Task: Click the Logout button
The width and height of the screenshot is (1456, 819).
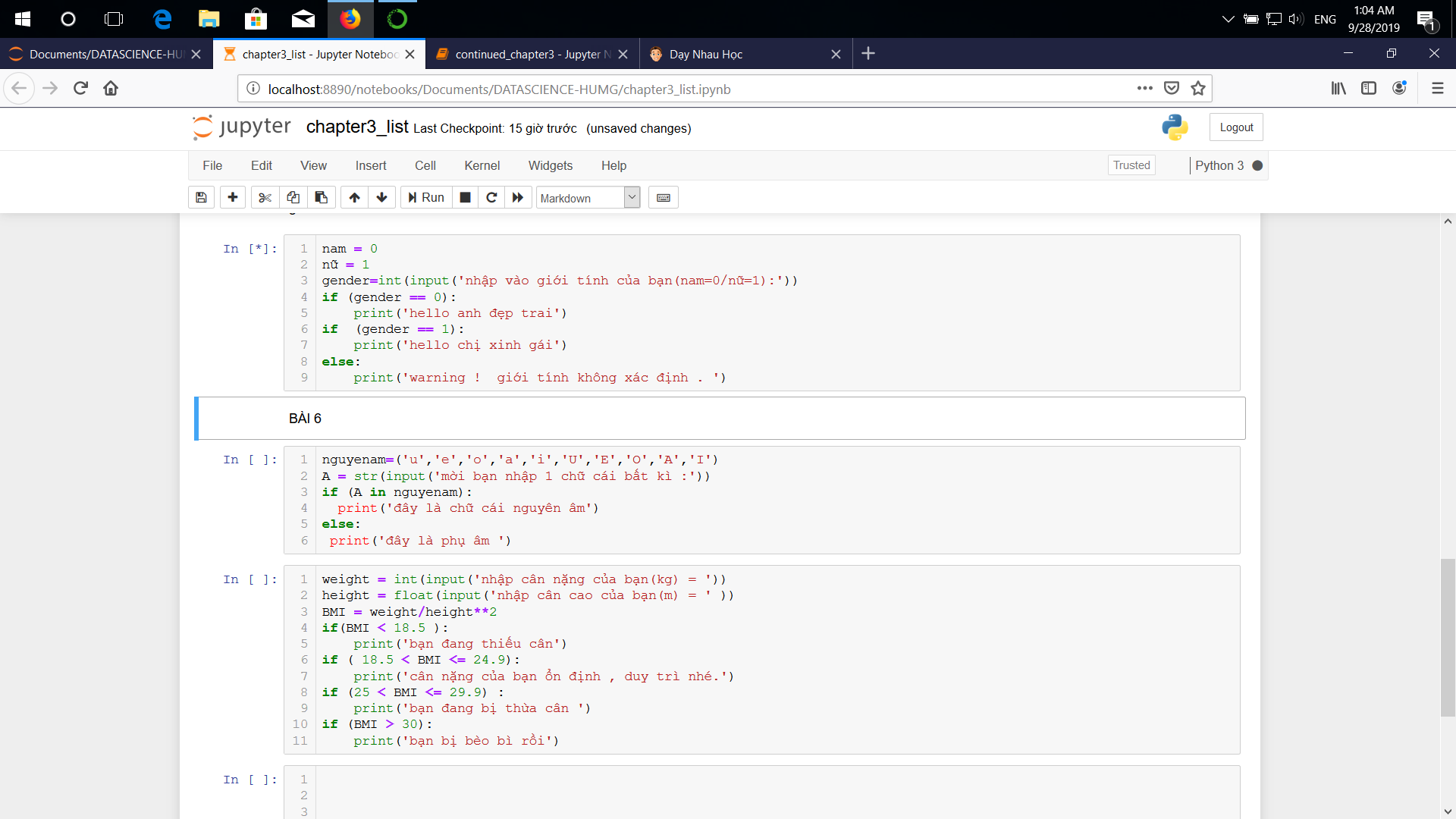Action: [x=1236, y=127]
